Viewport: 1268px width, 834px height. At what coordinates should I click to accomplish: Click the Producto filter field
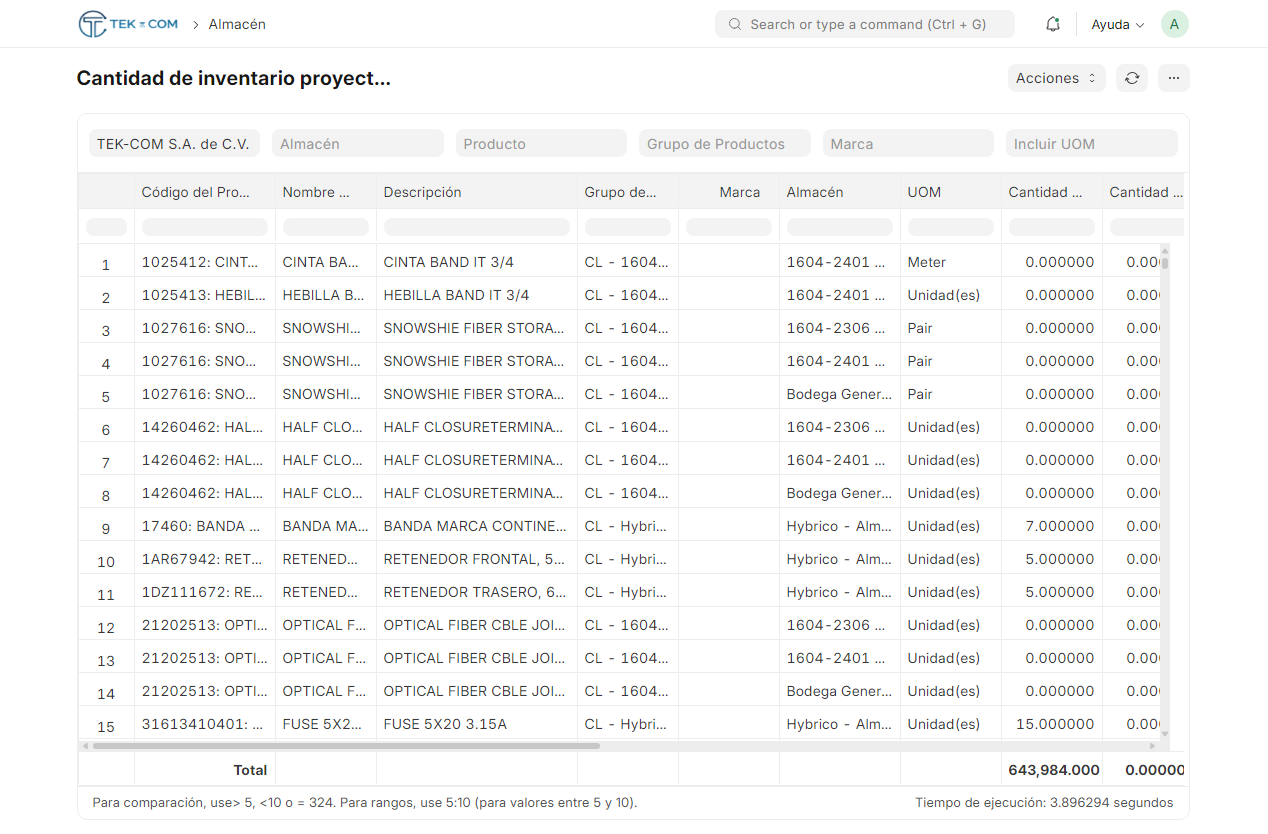tap(541, 144)
